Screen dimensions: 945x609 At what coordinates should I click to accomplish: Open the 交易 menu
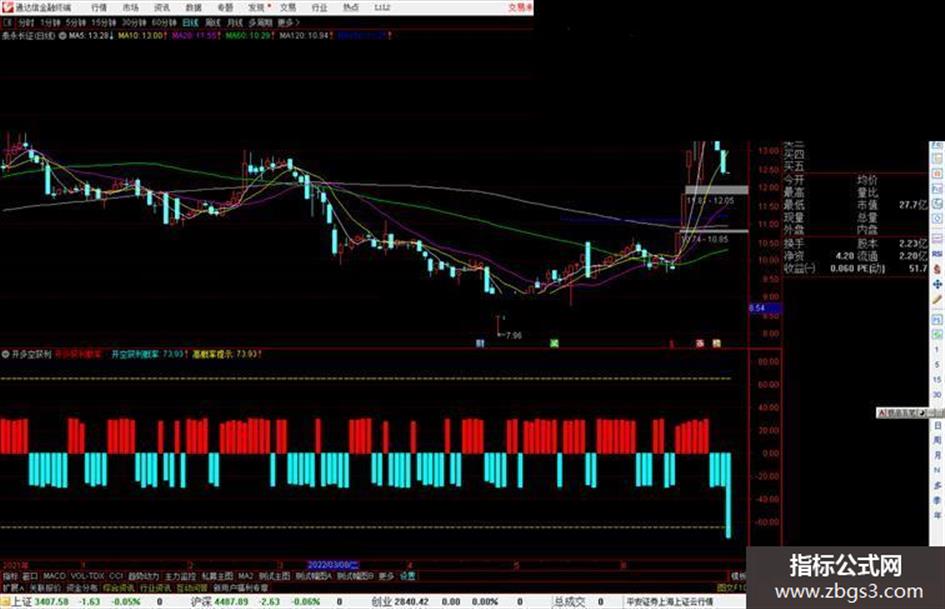tap(288, 7)
